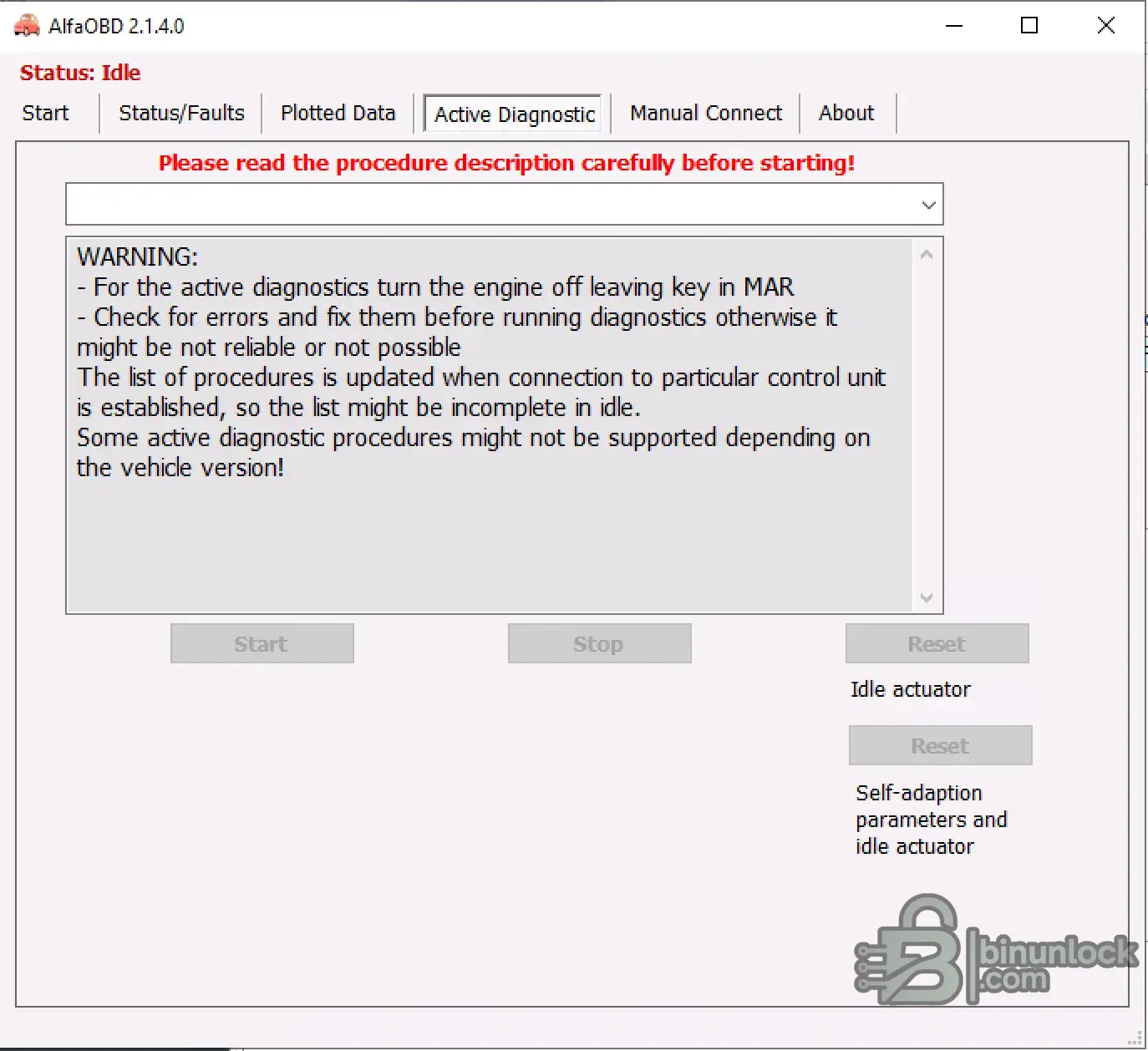Click the 'Idle actuator' label
The height and width of the screenshot is (1051, 1148).
911,689
